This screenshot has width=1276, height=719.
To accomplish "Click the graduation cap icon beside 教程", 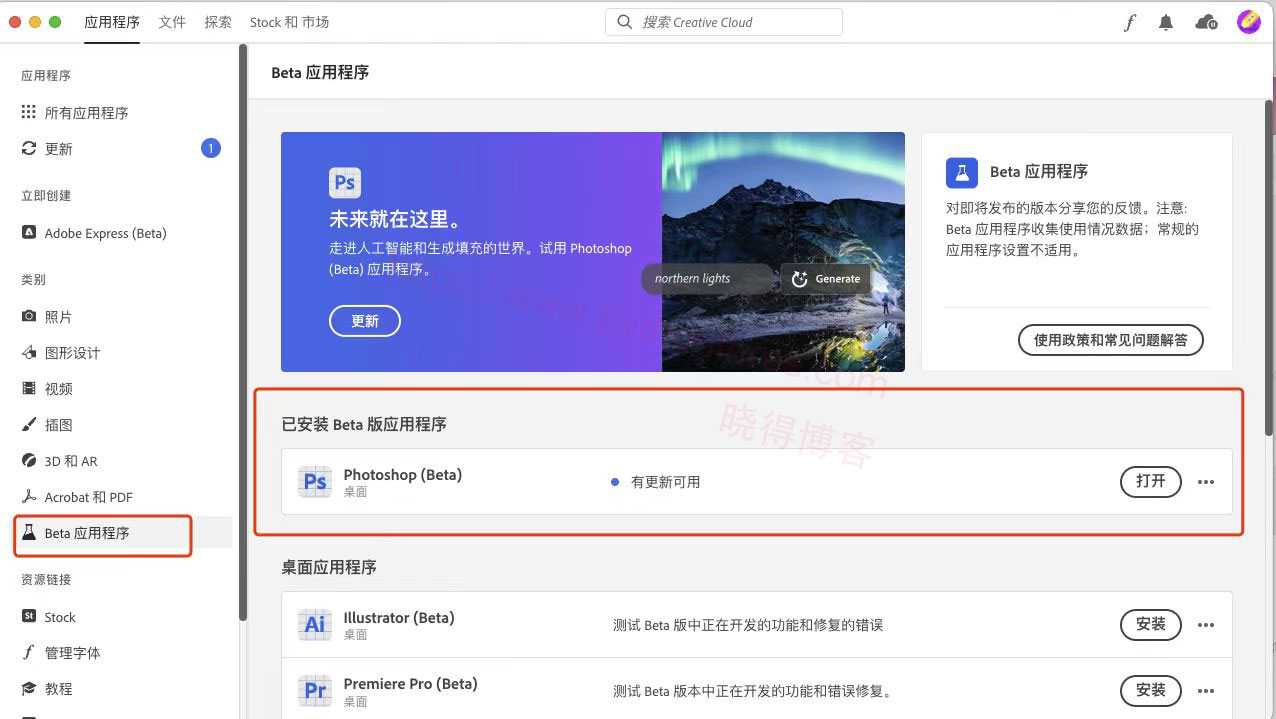I will 29,688.
